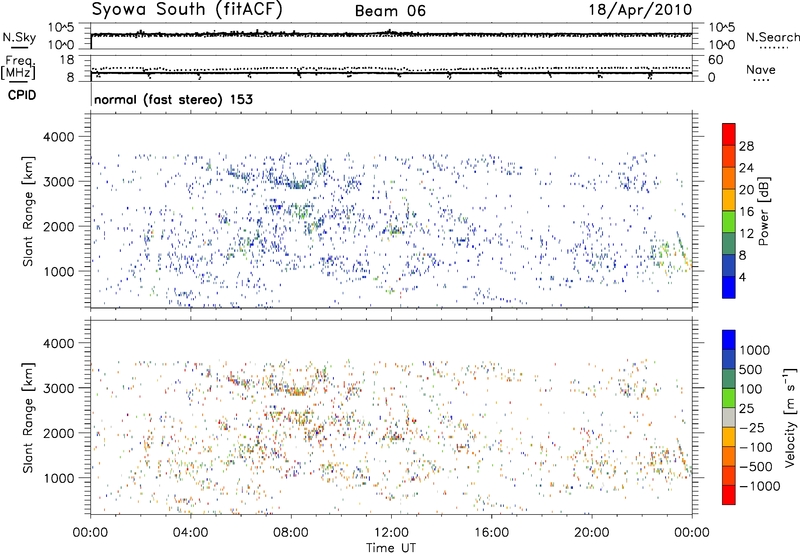Click the 'CPID' label
The image size is (800, 554).
[x=22, y=95]
